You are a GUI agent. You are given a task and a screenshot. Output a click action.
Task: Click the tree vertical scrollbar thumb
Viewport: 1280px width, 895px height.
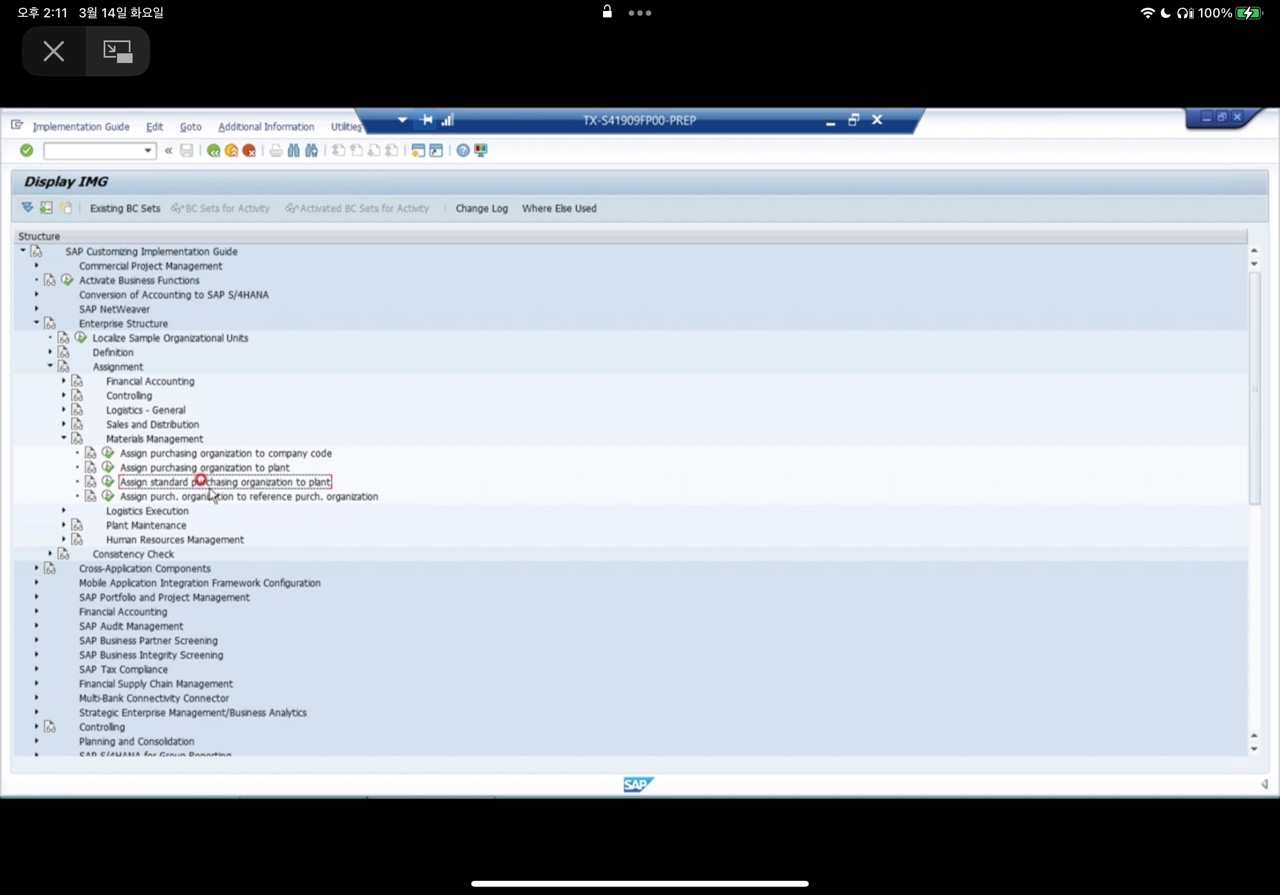(x=1255, y=386)
